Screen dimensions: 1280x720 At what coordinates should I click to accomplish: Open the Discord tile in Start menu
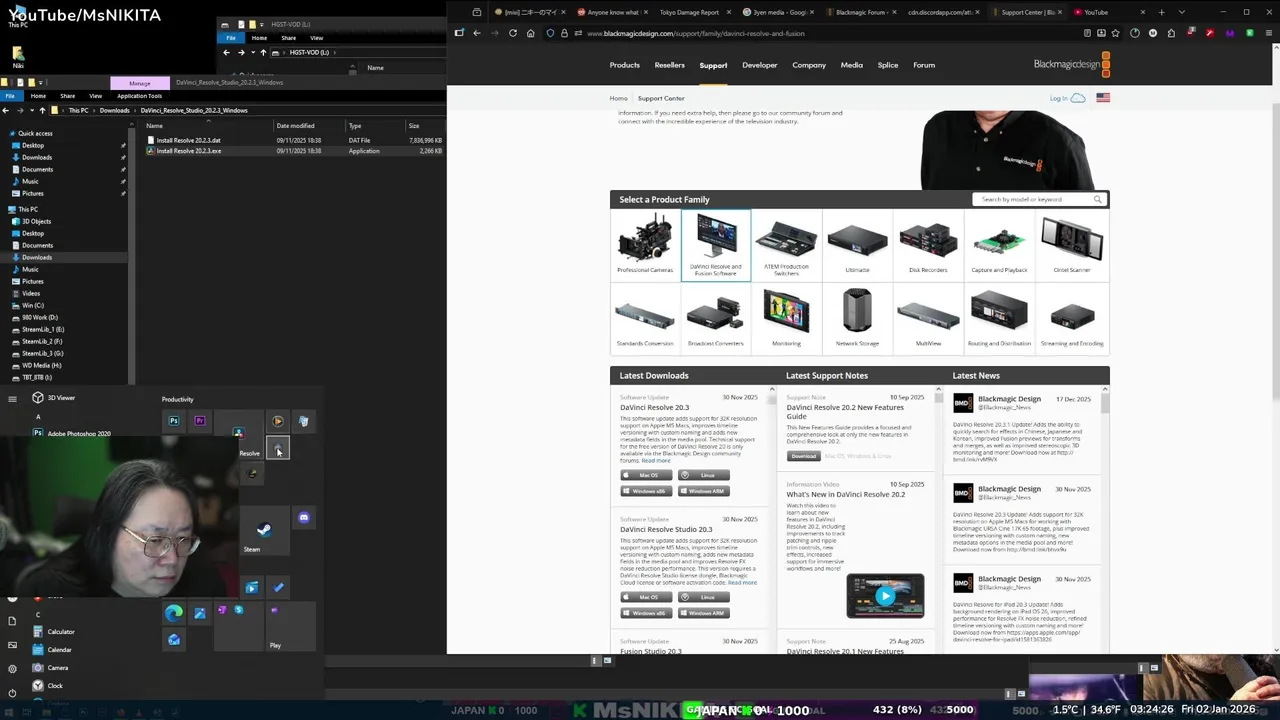click(x=304, y=518)
